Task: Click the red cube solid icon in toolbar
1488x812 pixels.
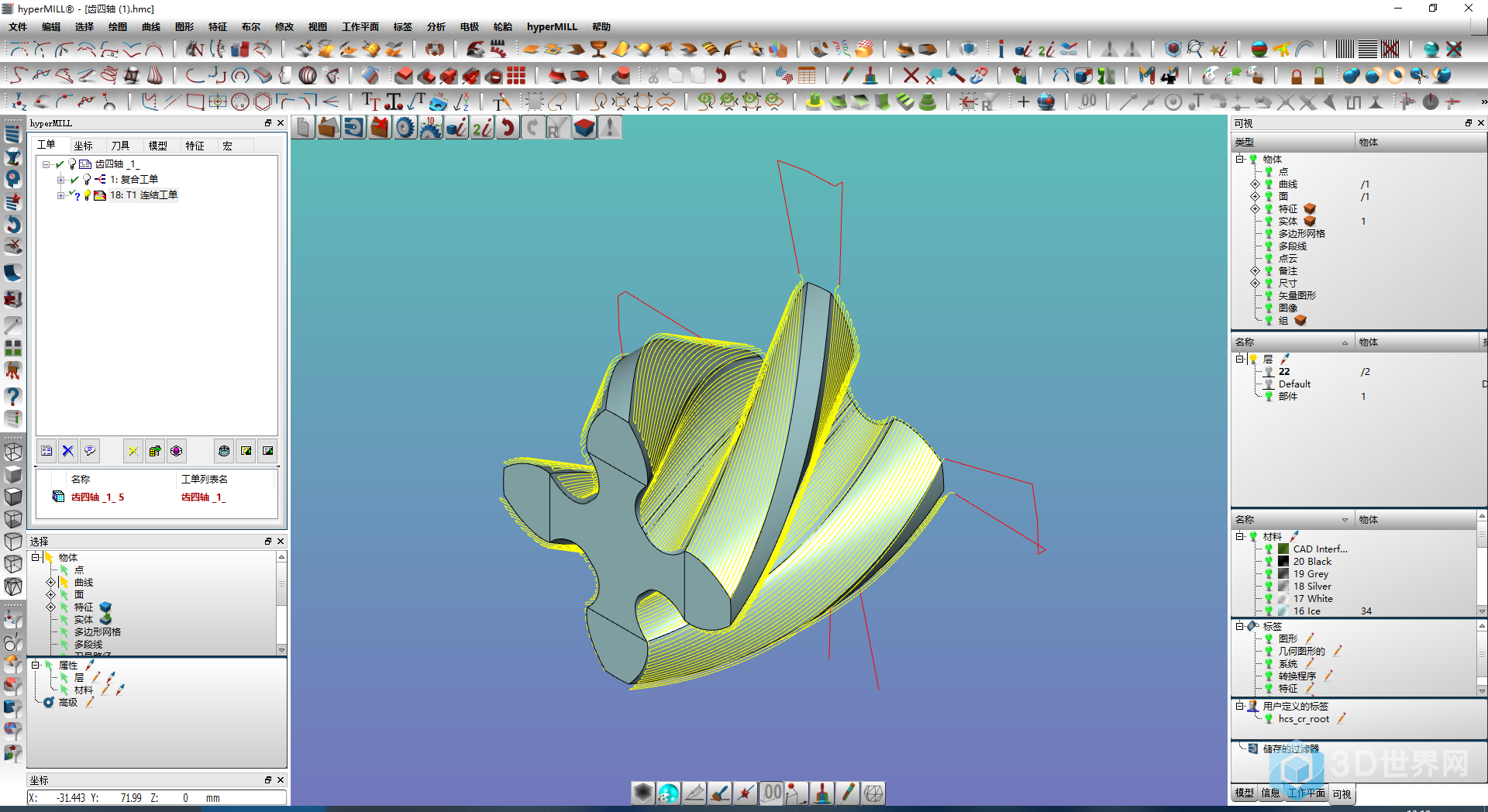Action: (x=404, y=75)
